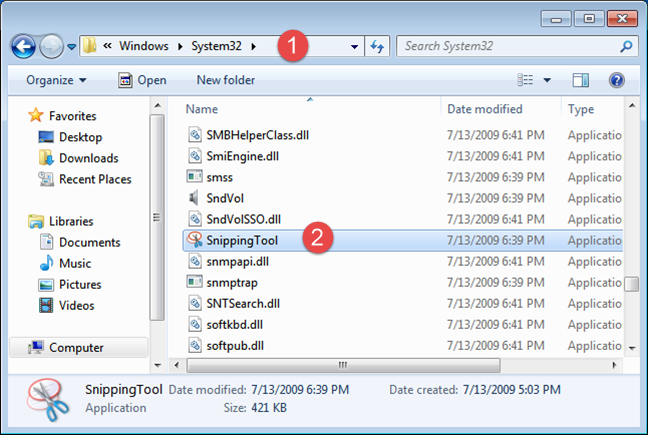Click New folder in the command bar
The width and height of the screenshot is (648, 435).
[x=226, y=80]
